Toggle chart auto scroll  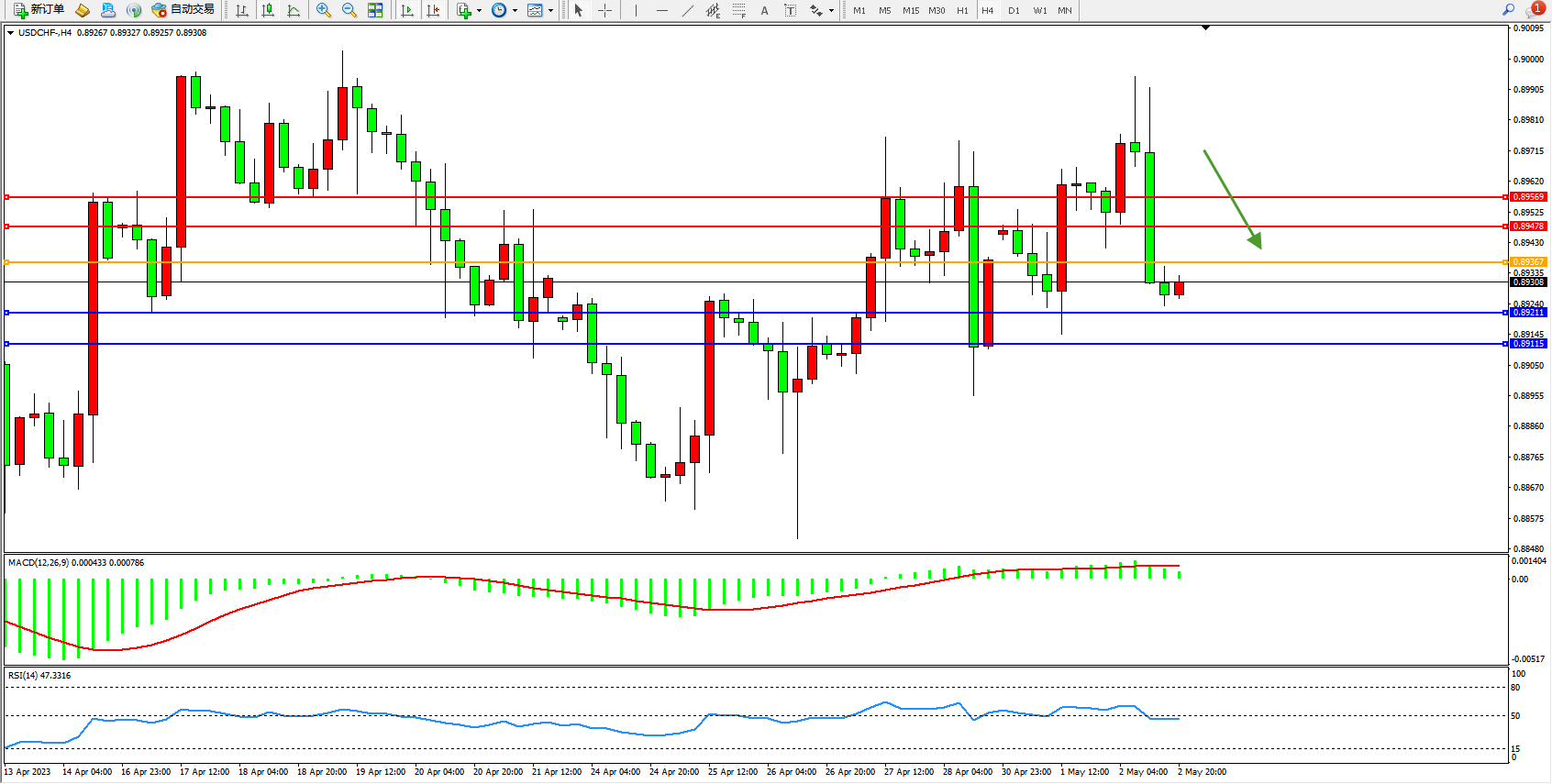pos(407,10)
